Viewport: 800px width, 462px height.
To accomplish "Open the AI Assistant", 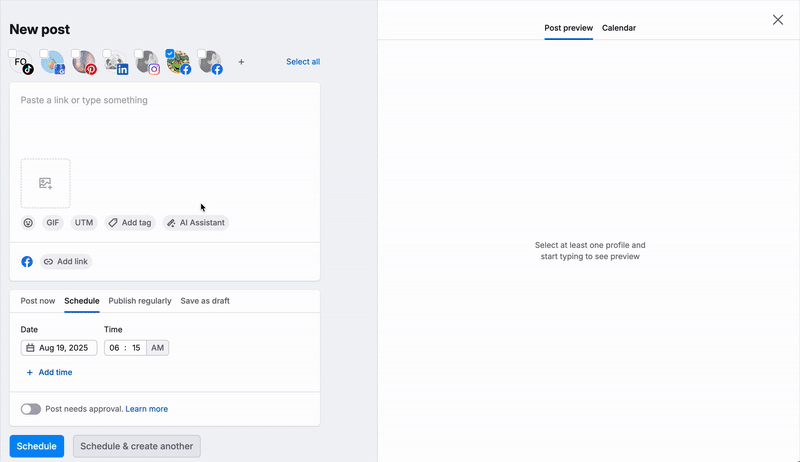I will 196,223.
